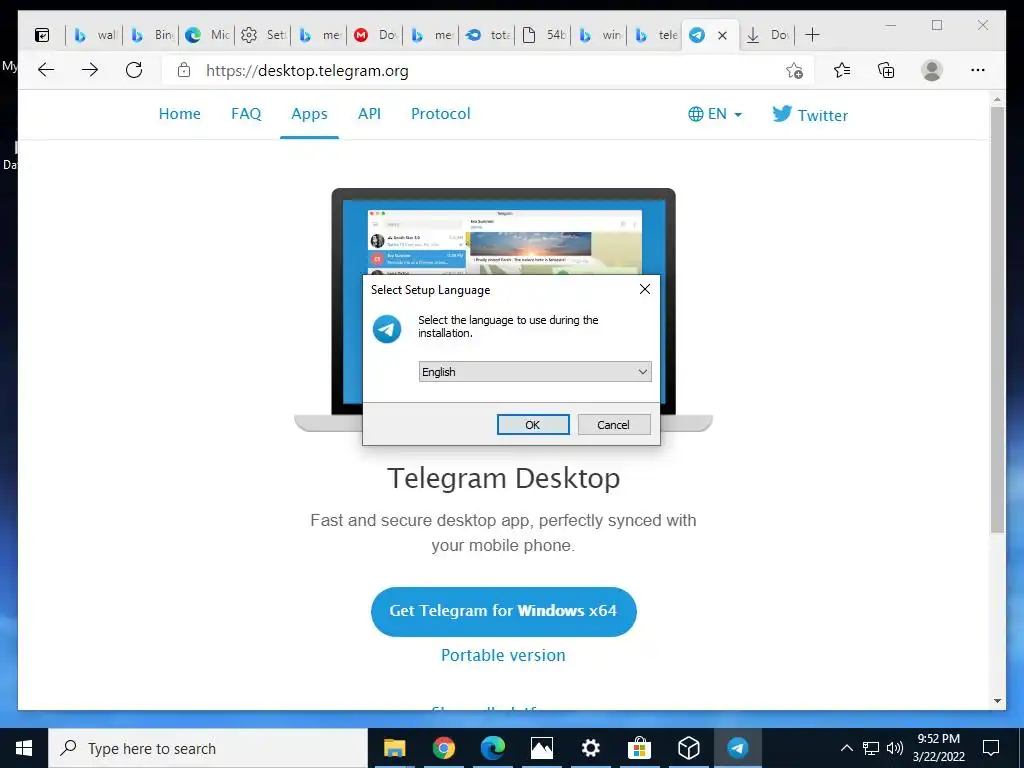Open Microsoft Store from the taskbar
Viewport: 1024px width, 768px height.
[639, 748]
